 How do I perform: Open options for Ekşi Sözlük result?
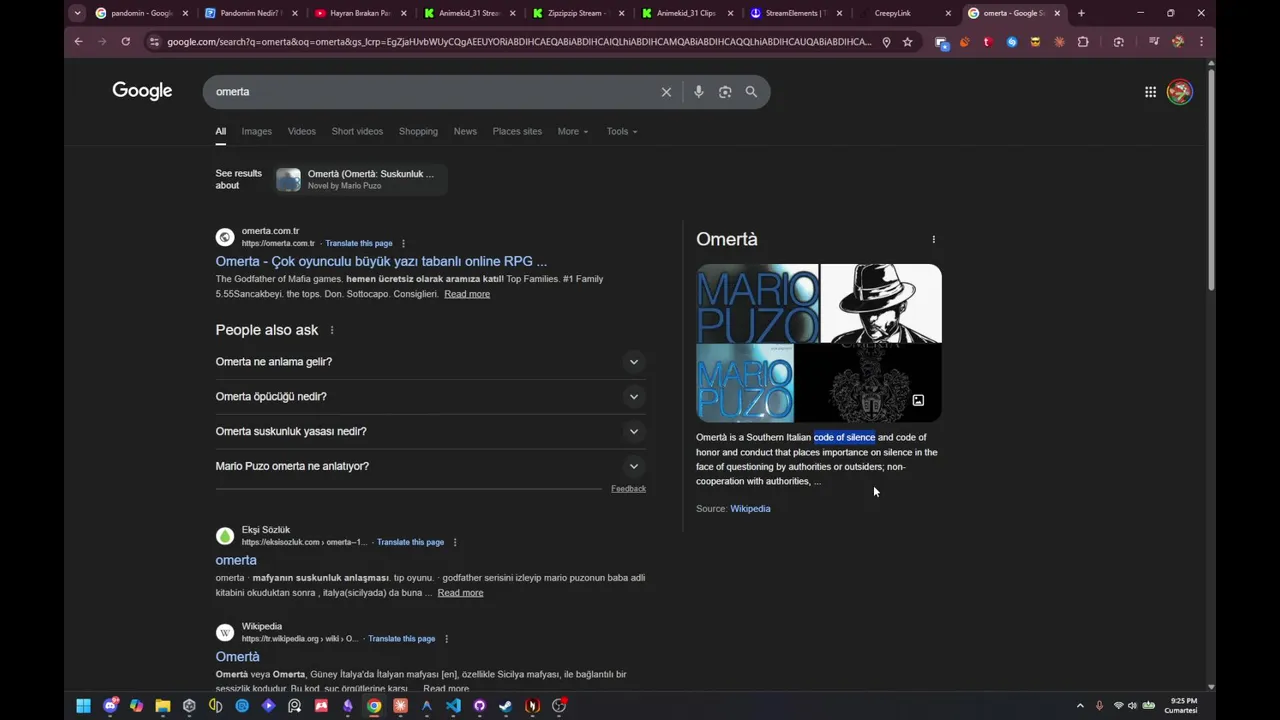click(454, 542)
